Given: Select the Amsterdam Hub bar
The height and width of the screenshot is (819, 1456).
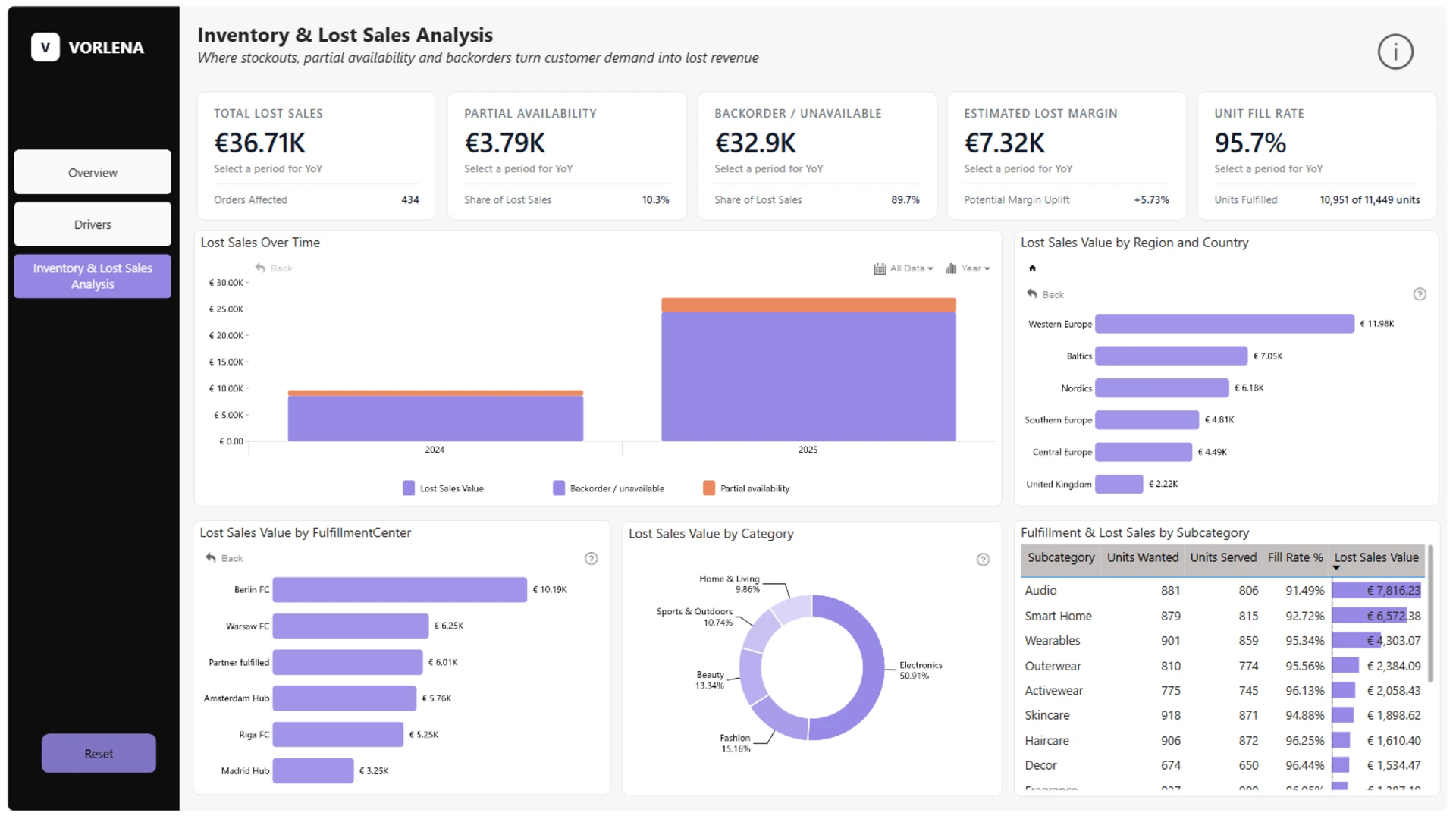Looking at the screenshot, I should [x=344, y=698].
